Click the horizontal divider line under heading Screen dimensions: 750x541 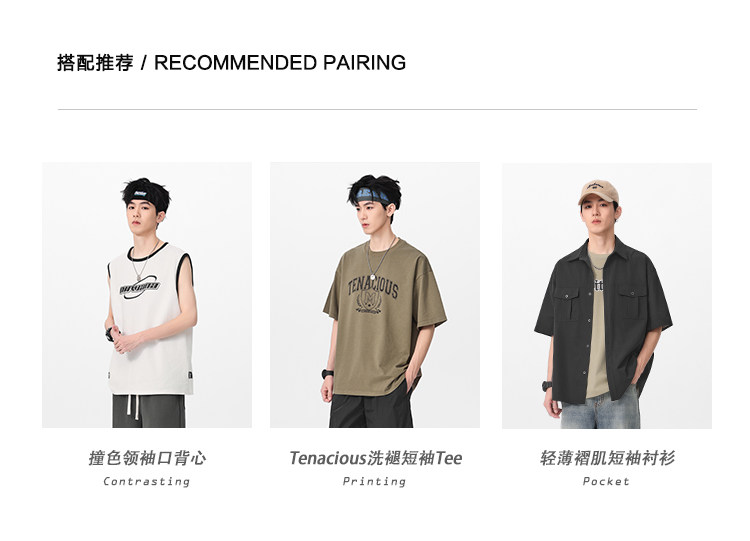[x=377, y=110]
